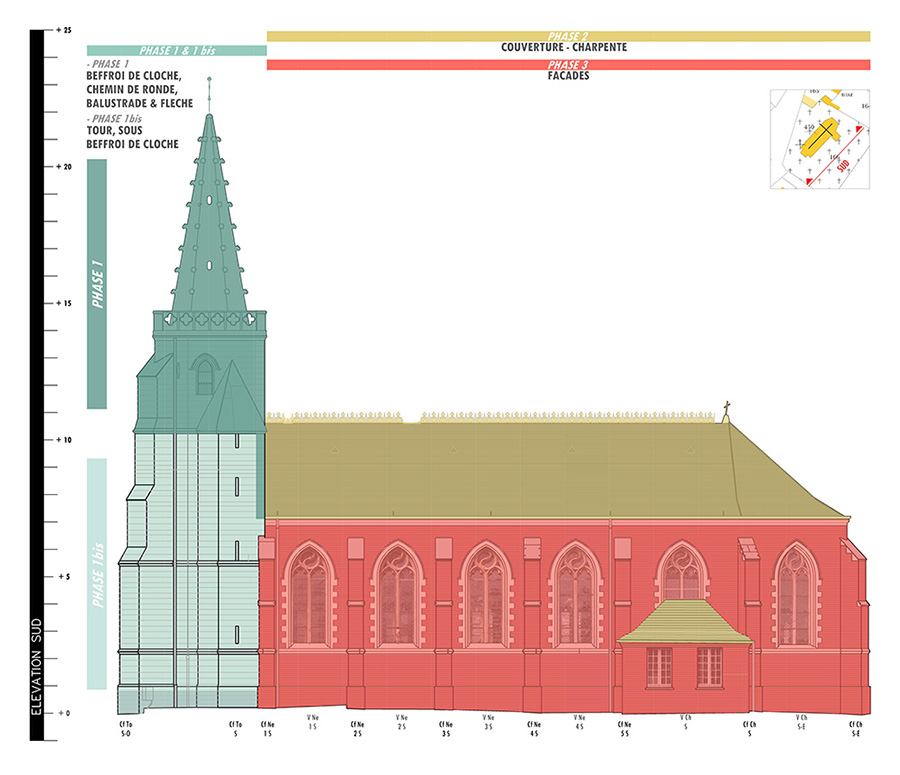Click the vertical dark teal PHASE 1 bar
Screen dimensions: 900x775
pyautogui.click(x=97, y=284)
